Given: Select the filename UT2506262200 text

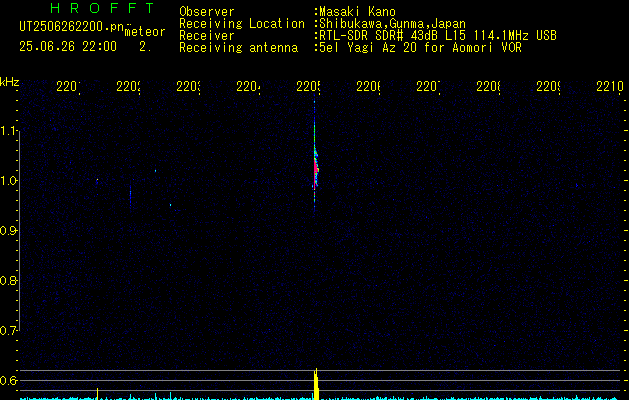Looking at the screenshot, I should [x=71, y=27].
